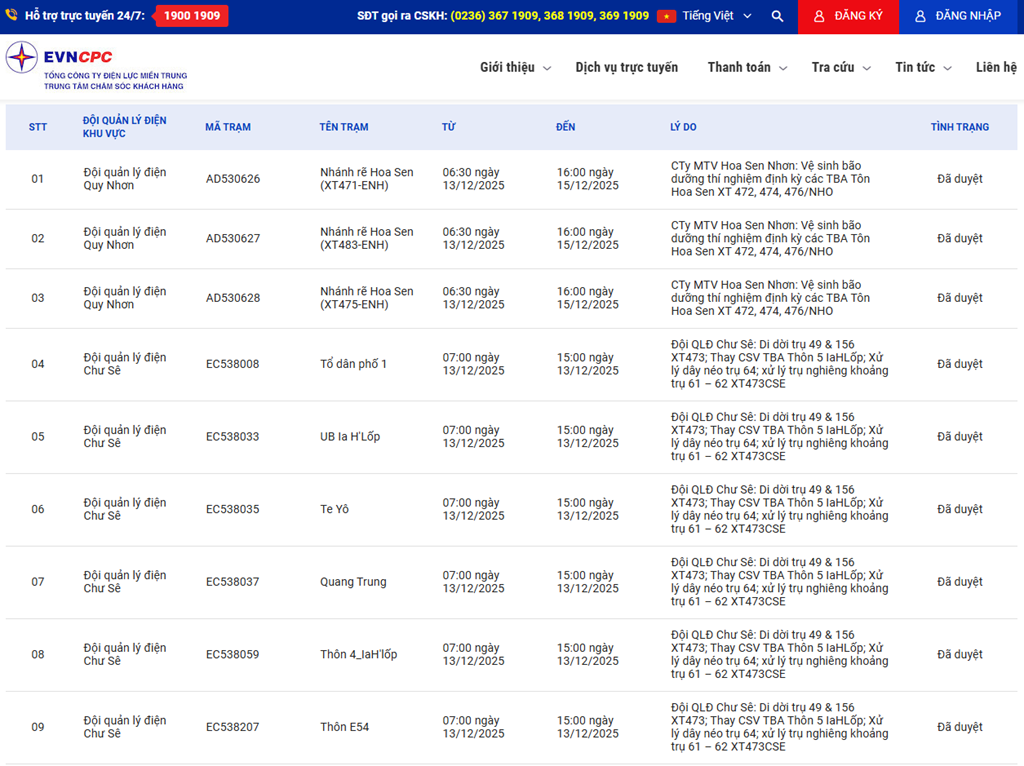This screenshot has width=1024, height=766.
Task: Click the Vietnam flag icon
Action: point(666,17)
